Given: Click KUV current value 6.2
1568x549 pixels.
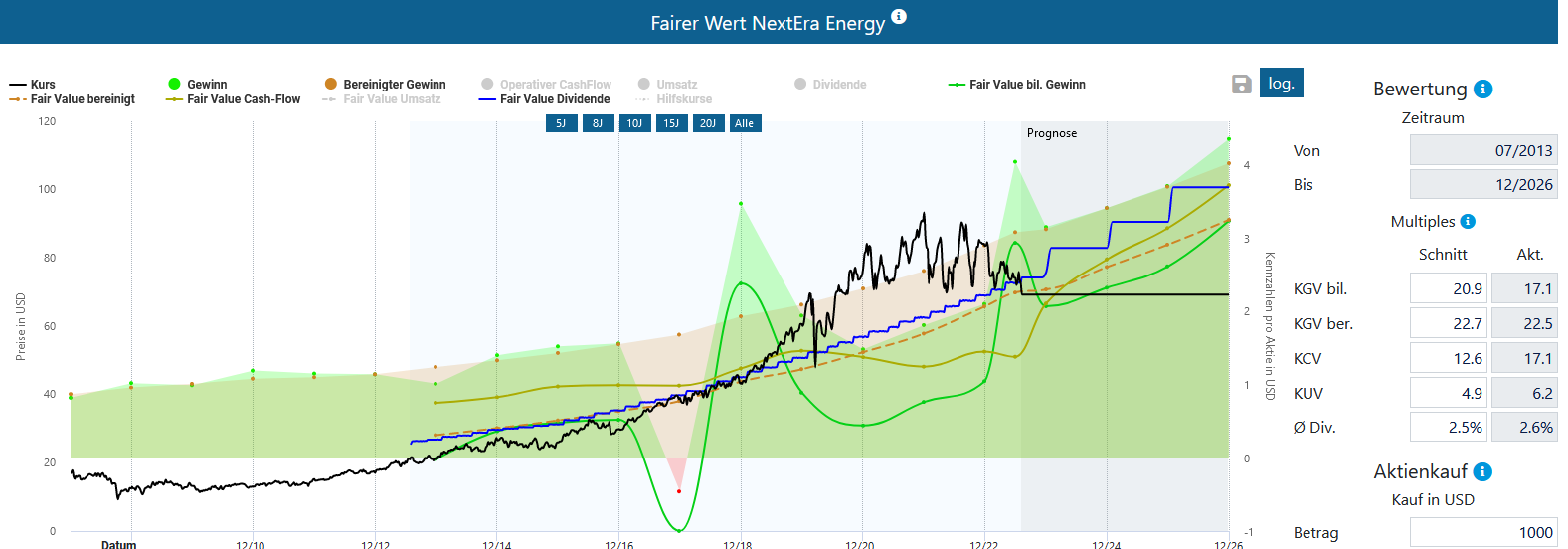Looking at the screenshot, I should pyautogui.click(x=1524, y=393).
